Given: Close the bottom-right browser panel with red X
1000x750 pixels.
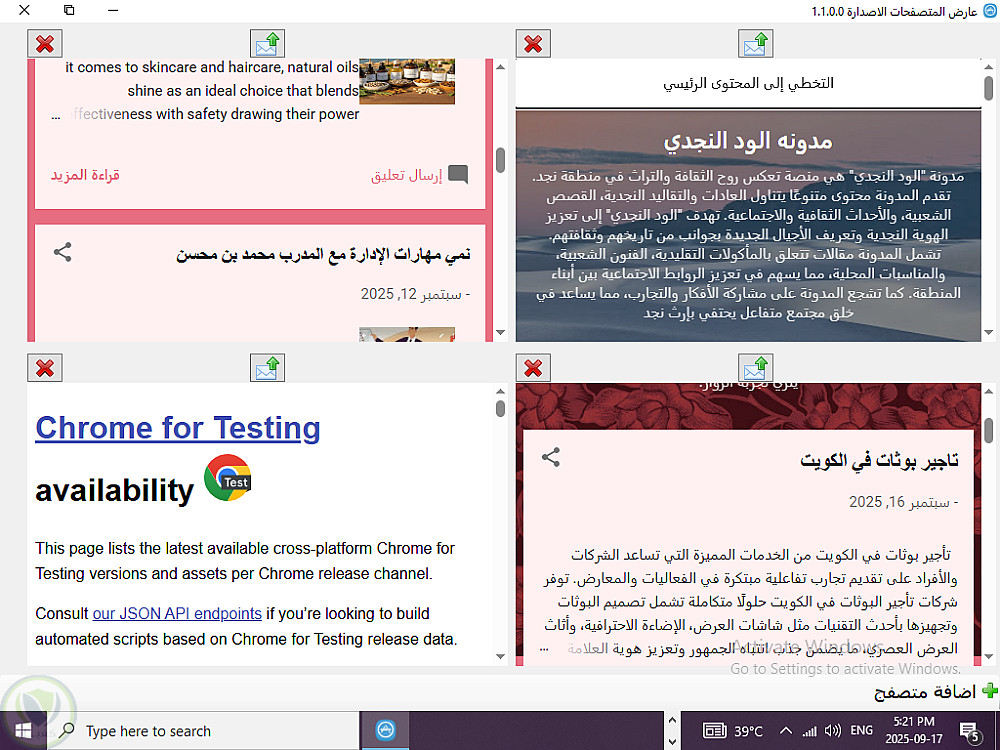Looking at the screenshot, I should tap(533, 367).
